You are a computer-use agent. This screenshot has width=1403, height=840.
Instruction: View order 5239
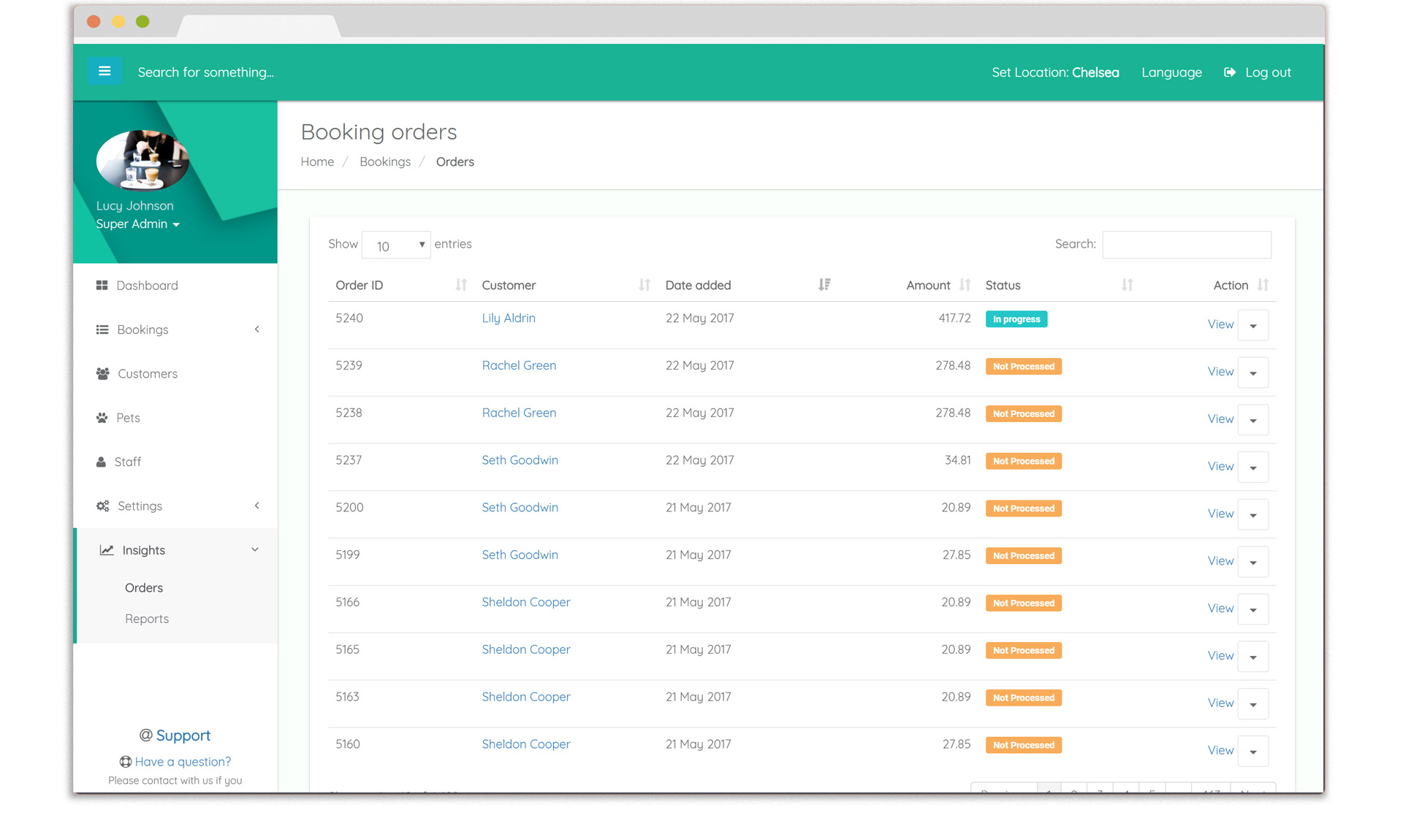click(1220, 372)
